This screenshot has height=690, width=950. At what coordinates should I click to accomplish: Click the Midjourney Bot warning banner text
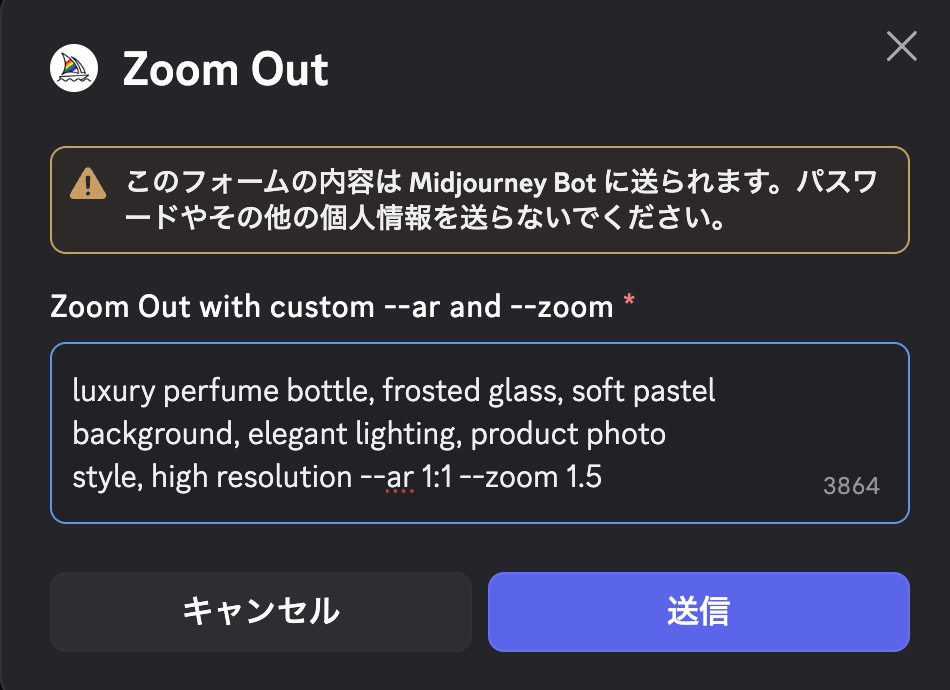click(500, 200)
